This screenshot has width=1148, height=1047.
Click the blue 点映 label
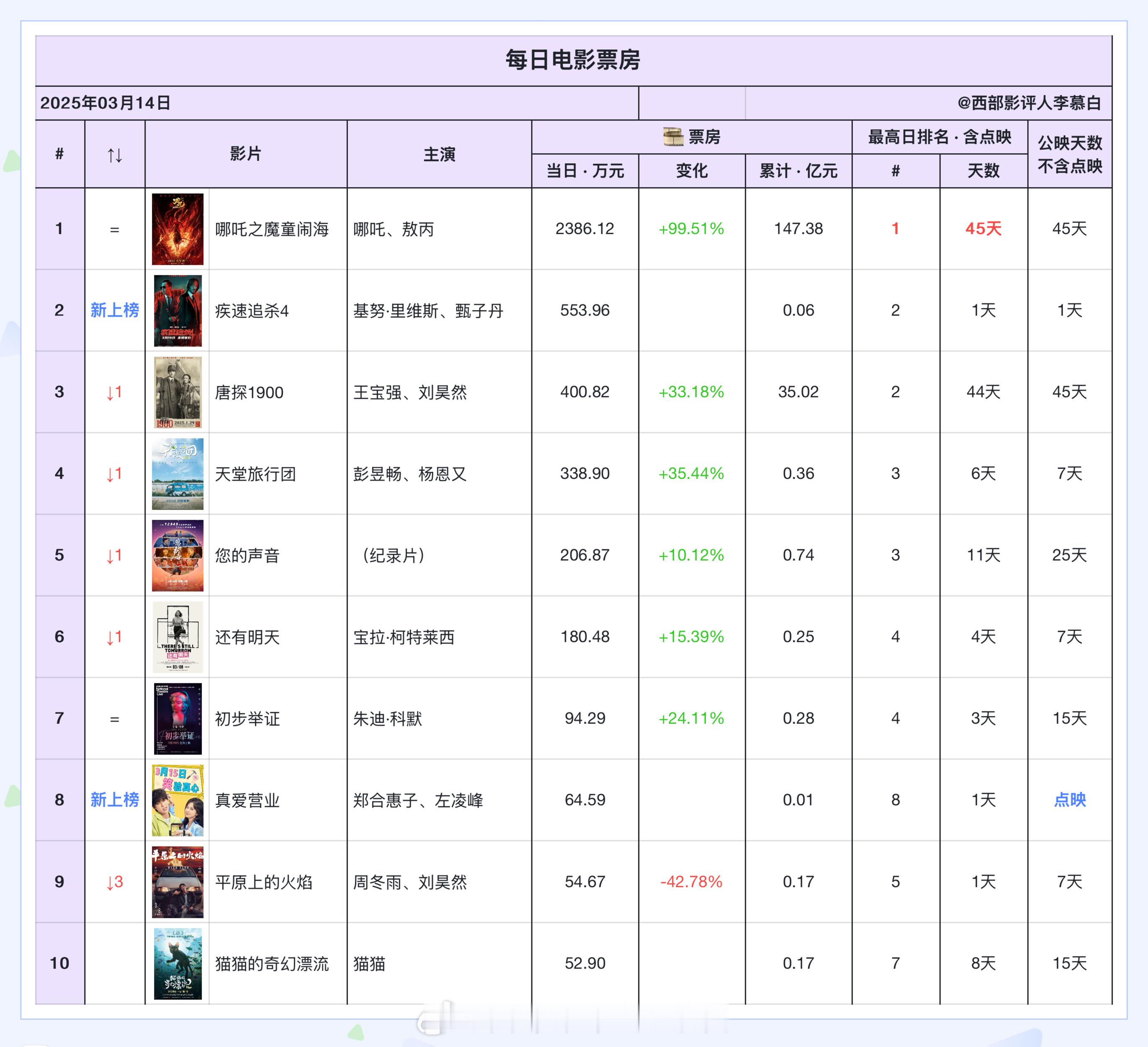pyautogui.click(x=1069, y=800)
